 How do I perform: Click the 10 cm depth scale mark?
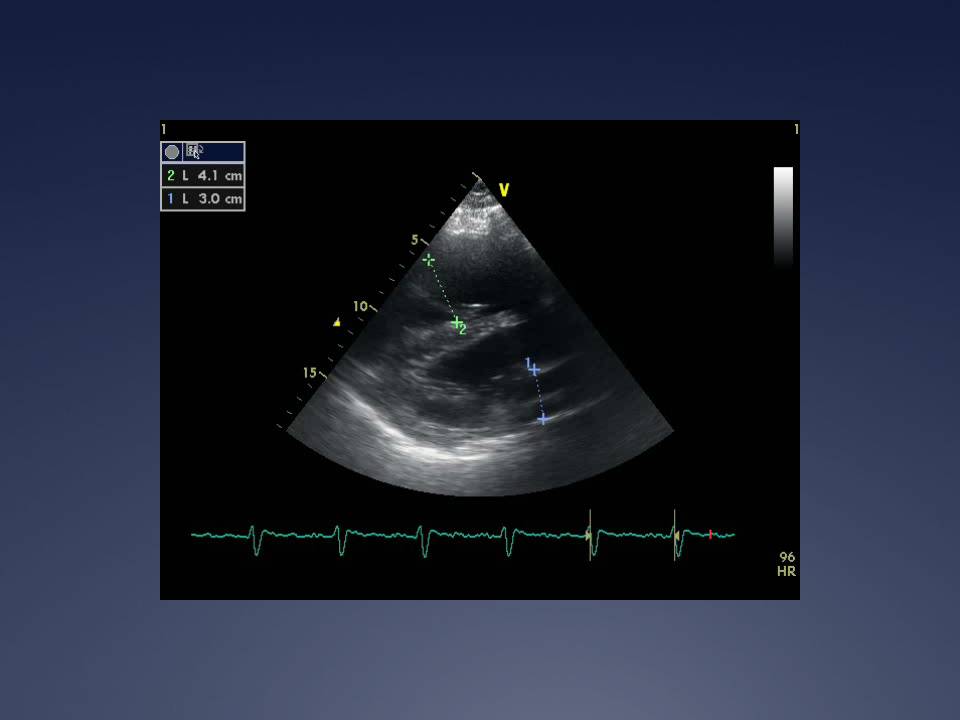tap(362, 306)
